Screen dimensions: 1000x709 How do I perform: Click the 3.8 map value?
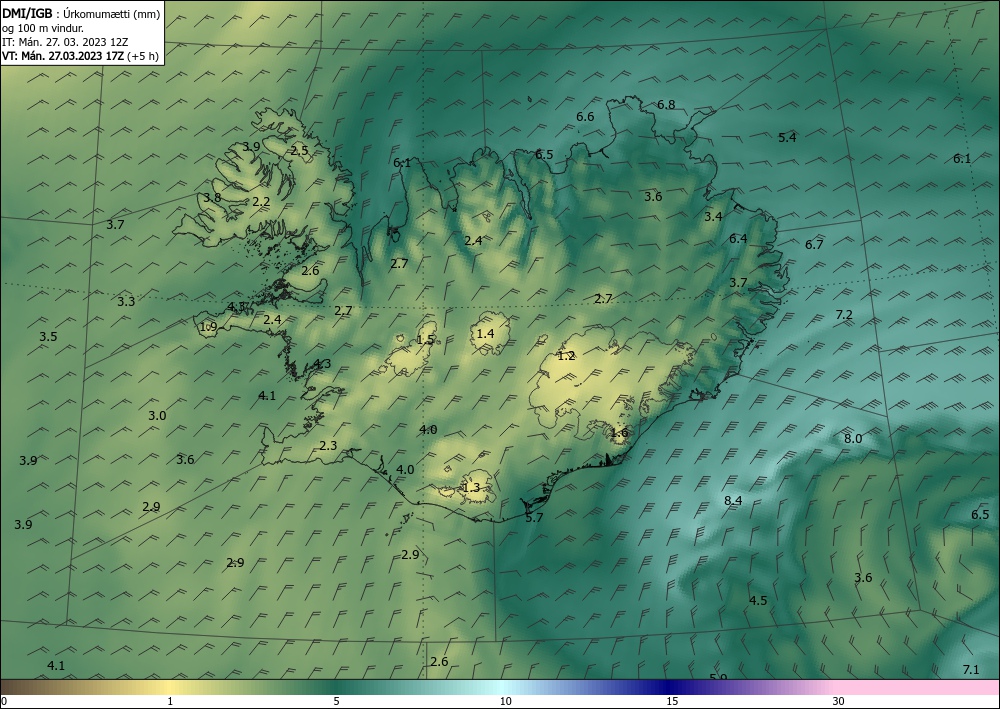click(212, 198)
